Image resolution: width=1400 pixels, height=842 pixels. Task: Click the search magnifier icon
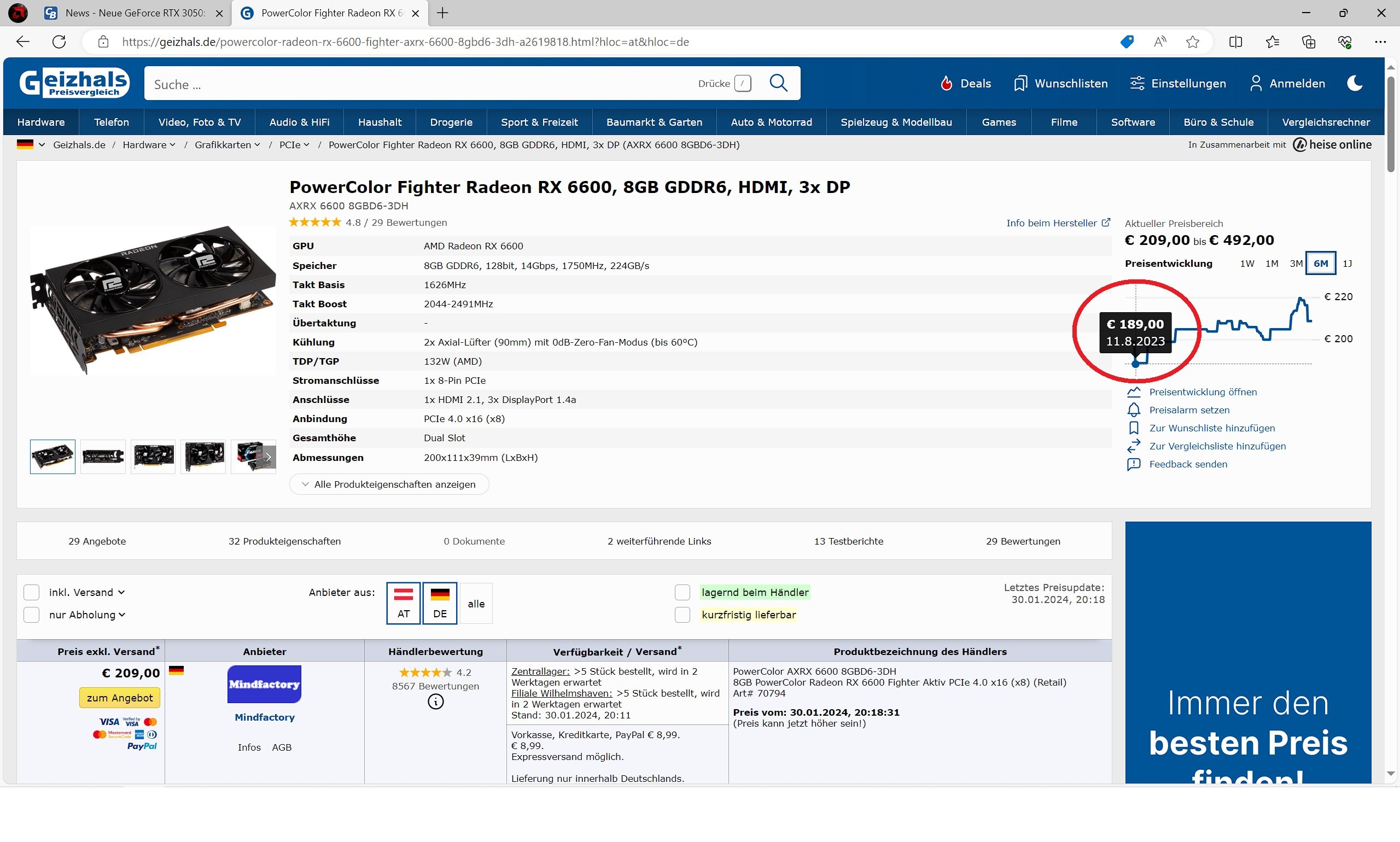coord(778,84)
